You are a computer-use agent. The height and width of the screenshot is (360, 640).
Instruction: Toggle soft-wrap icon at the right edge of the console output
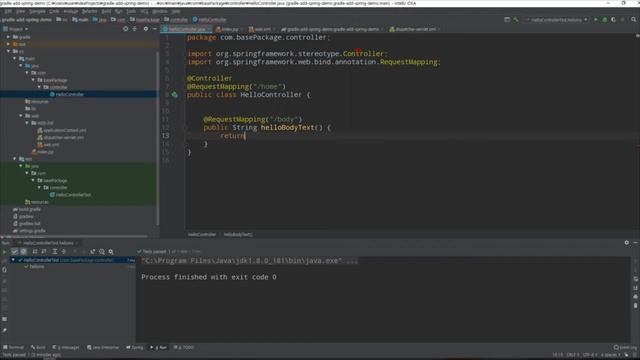(636, 279)
